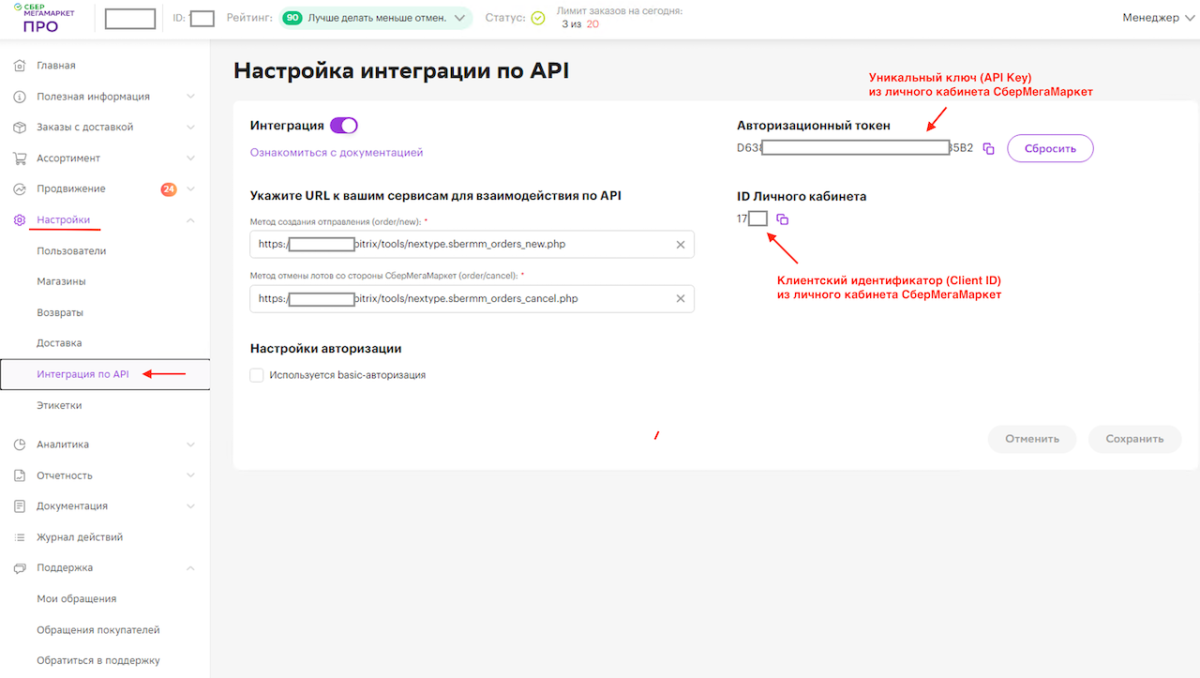Viewport: 1200px width, 678px height.
Task: Click the Ассортимент cart icon
Action: tap(18, 158)
